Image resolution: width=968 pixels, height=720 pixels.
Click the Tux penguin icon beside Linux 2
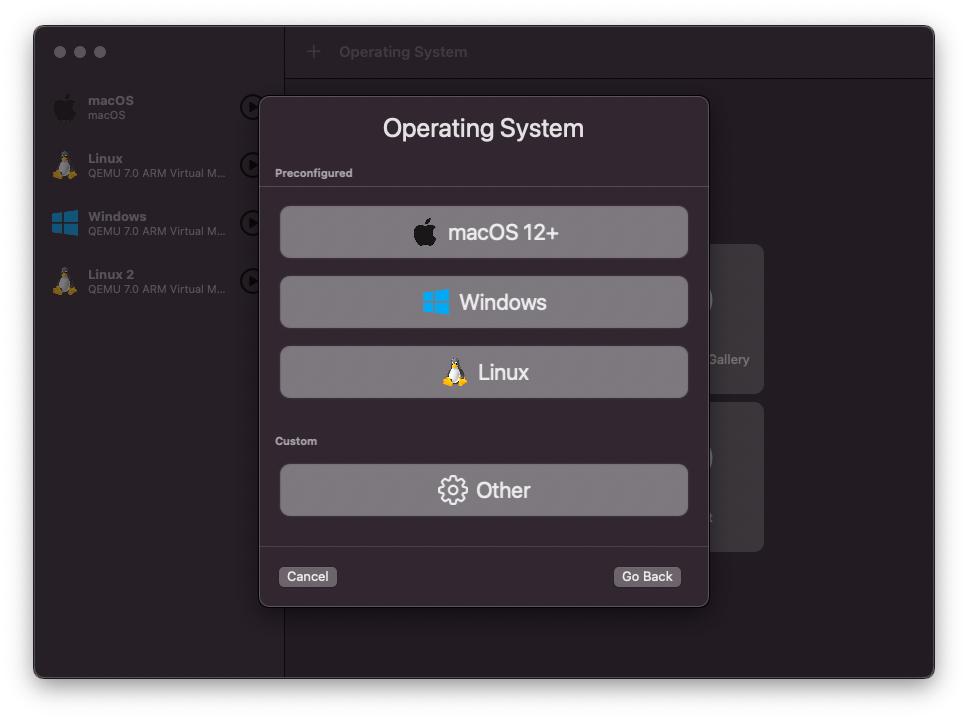(x=65, y=282)
